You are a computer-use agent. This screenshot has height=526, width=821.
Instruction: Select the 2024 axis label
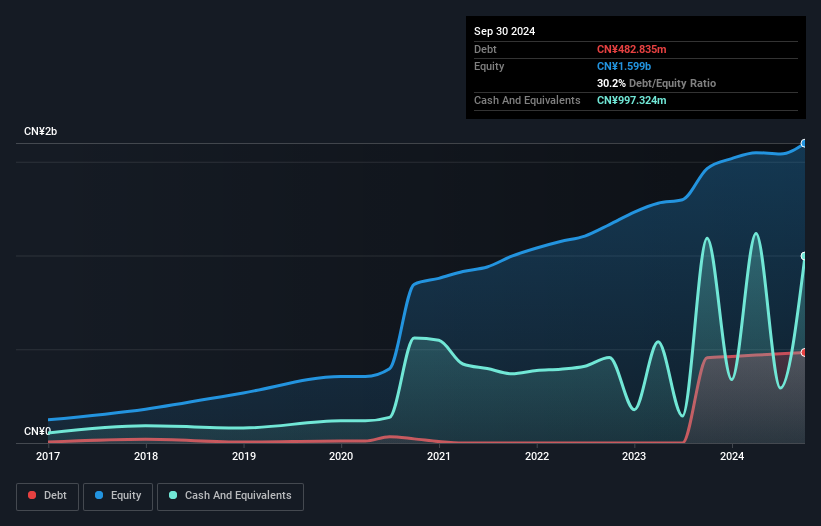pyautogui.click(x=732, y=456)
